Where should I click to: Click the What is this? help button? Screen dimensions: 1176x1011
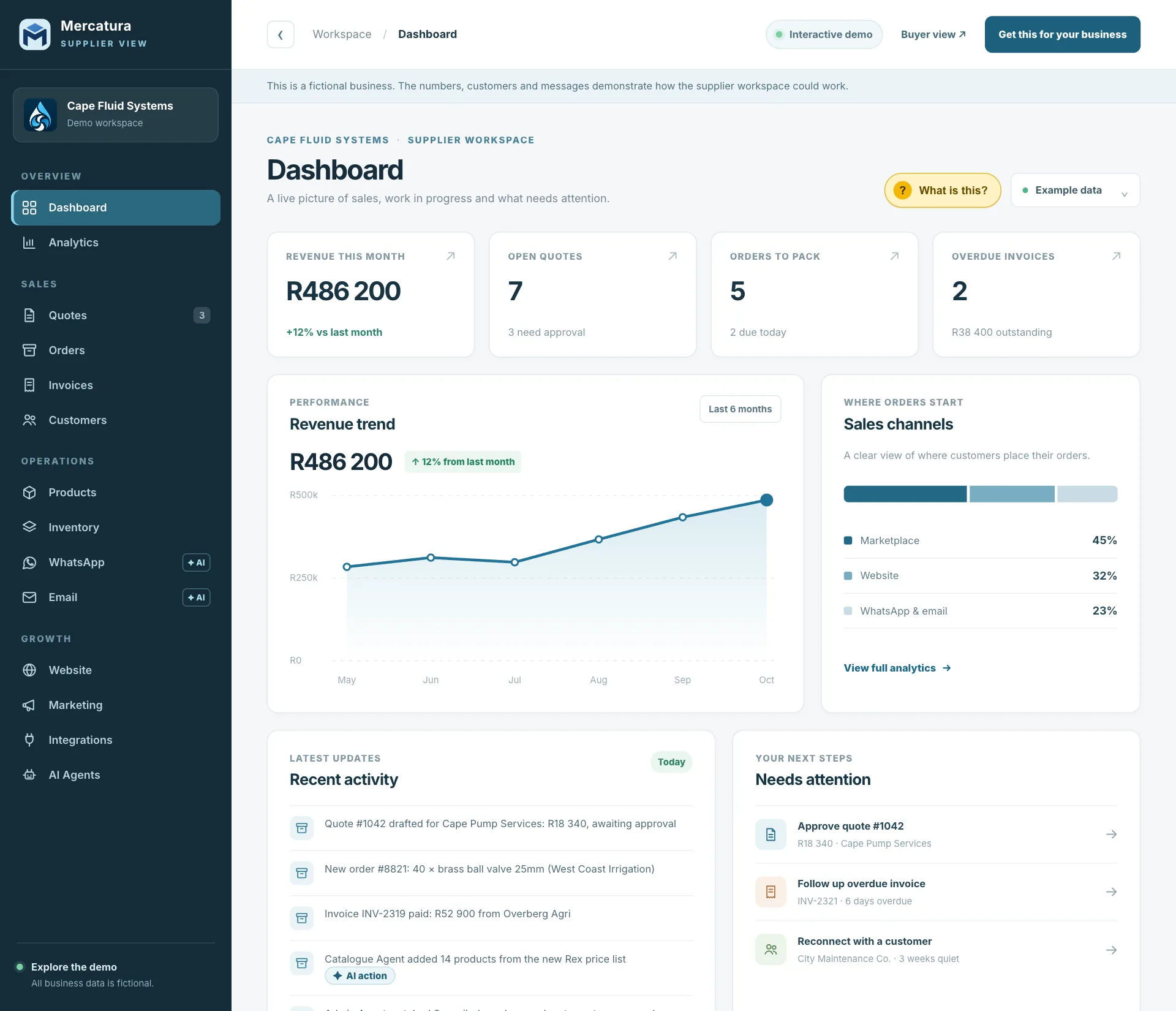click(942, 191)
